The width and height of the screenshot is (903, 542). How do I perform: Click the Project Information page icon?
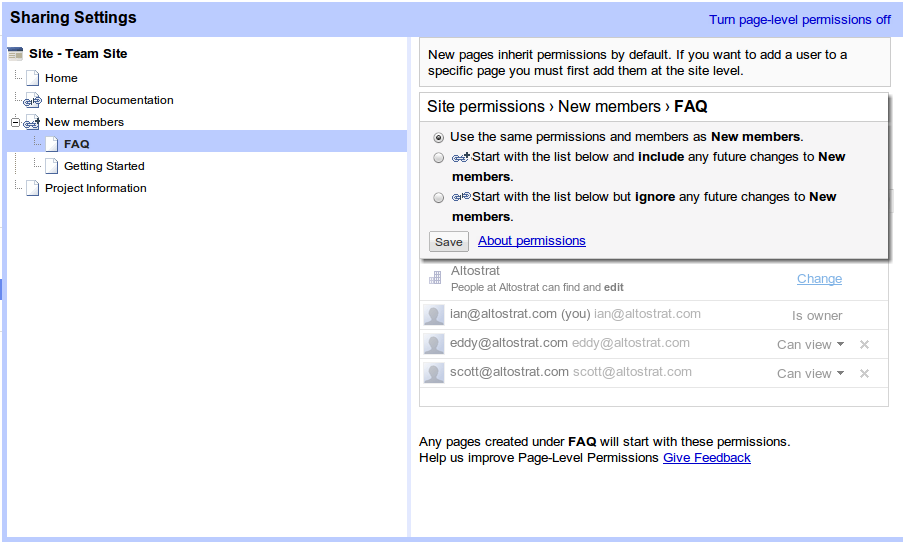point(34,188)
